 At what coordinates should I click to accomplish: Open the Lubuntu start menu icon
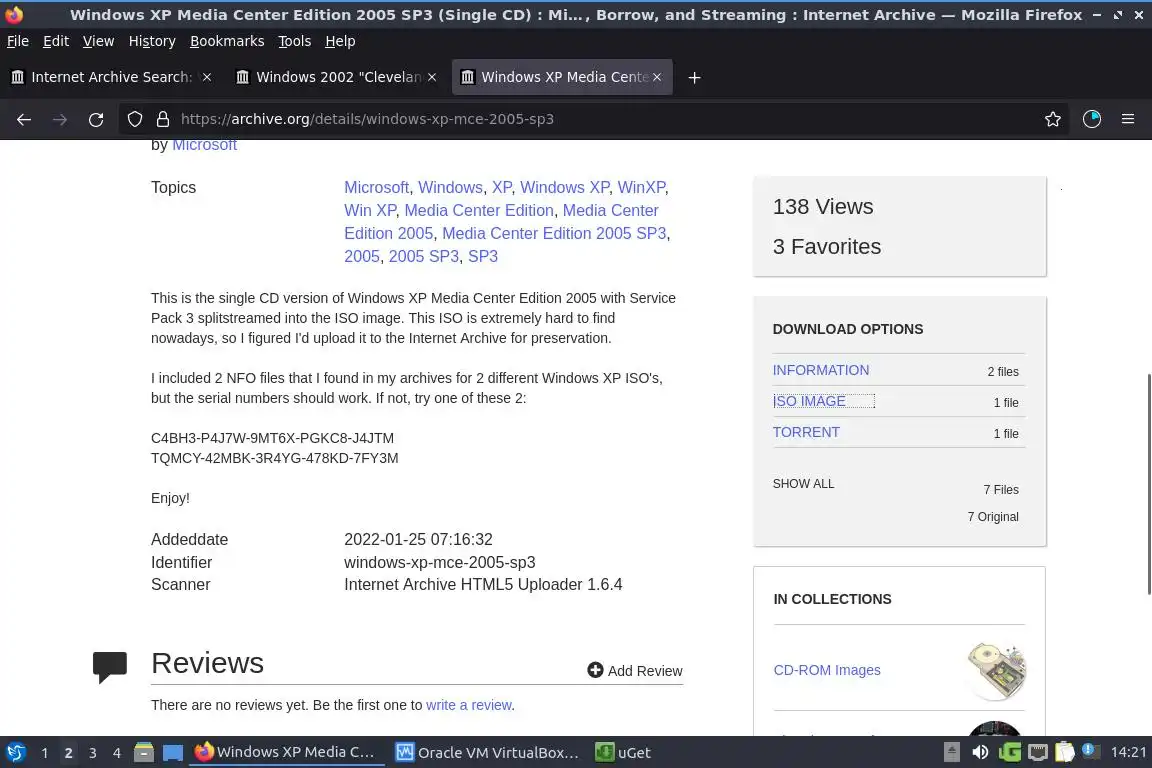[16, 753]
